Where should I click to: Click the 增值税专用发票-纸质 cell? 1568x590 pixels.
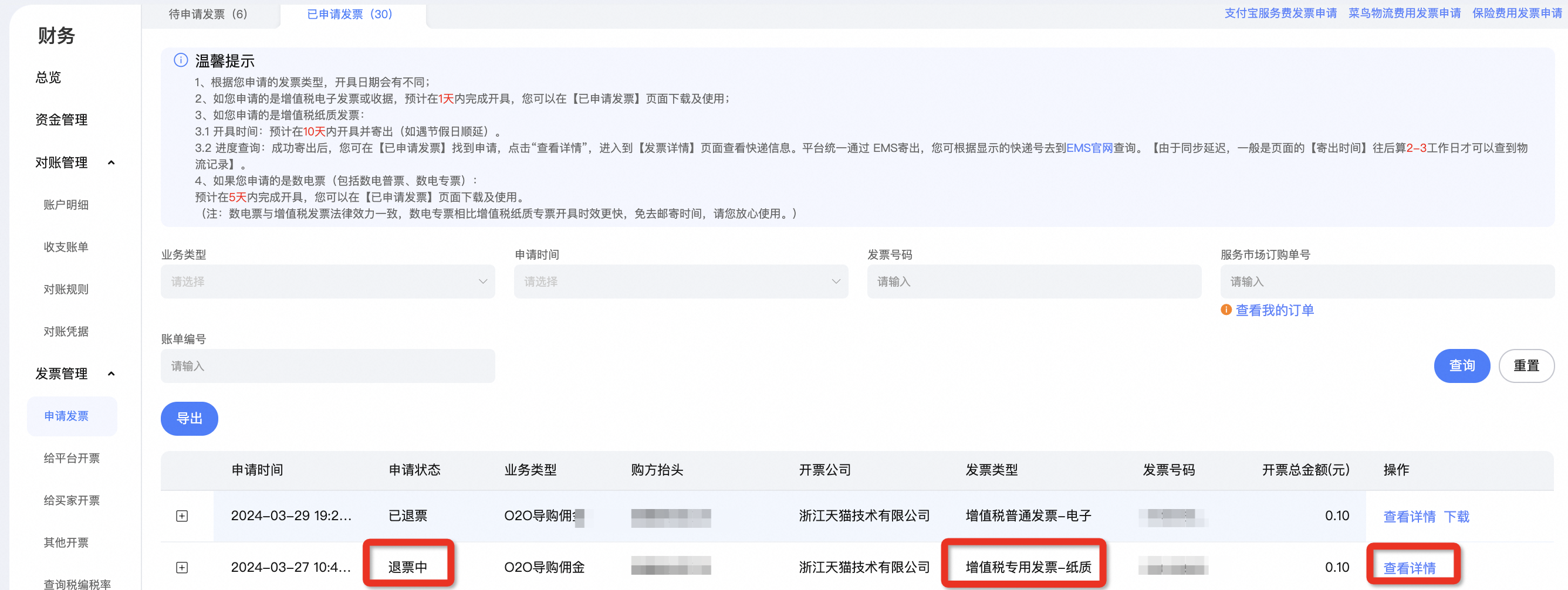click(1028, 568)
